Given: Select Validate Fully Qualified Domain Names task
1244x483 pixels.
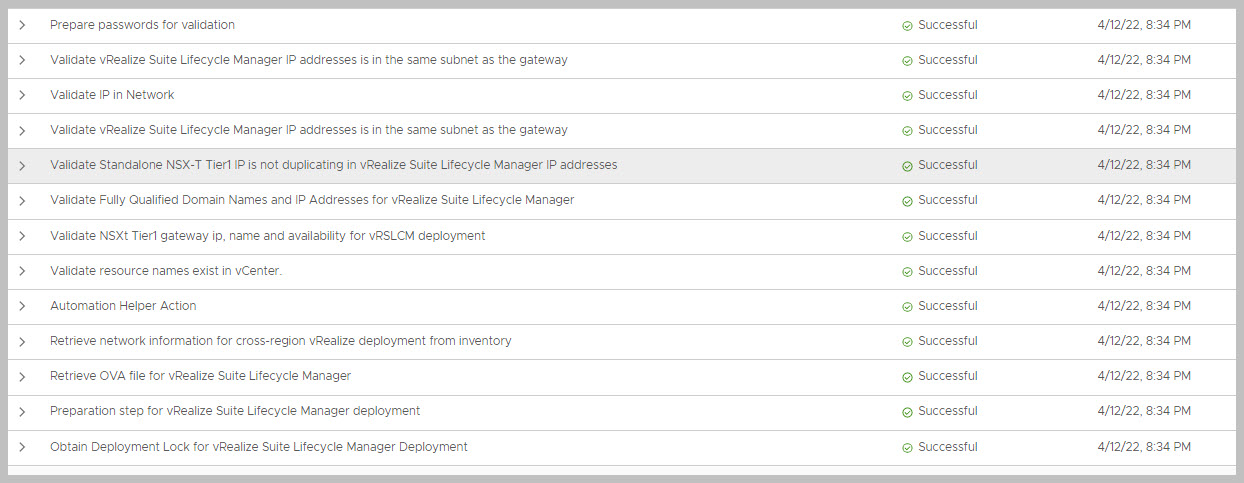Looking at the screenshot, I should click(312, 200).
